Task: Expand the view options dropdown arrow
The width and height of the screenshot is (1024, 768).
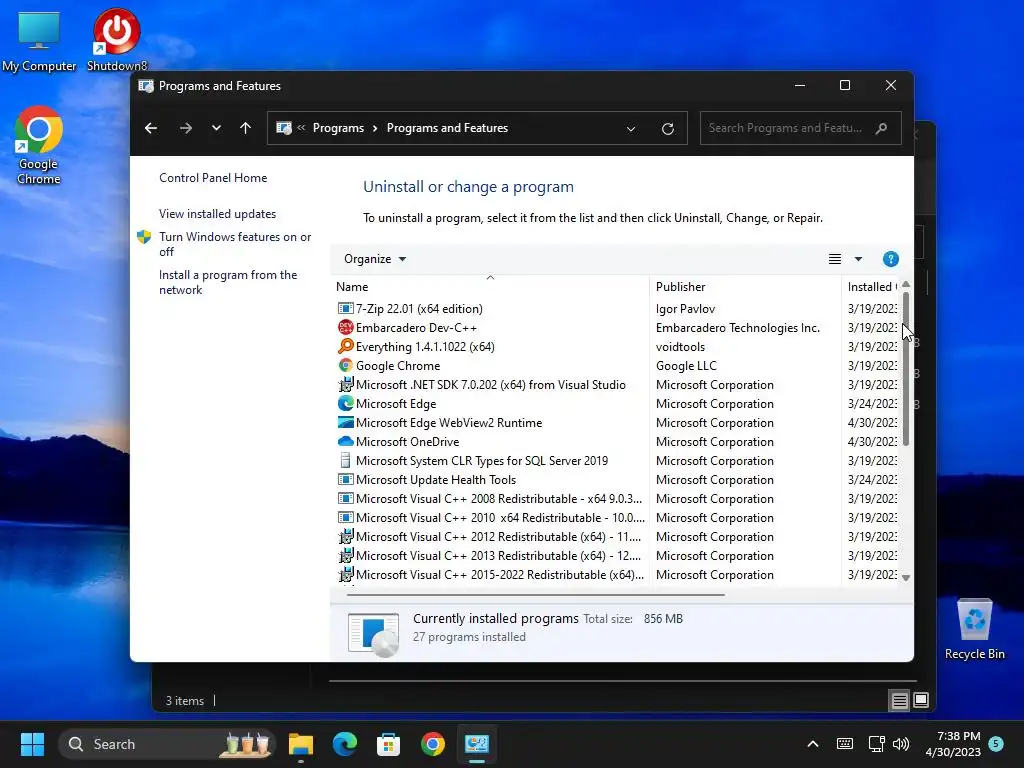Action: tap(858, 259)
